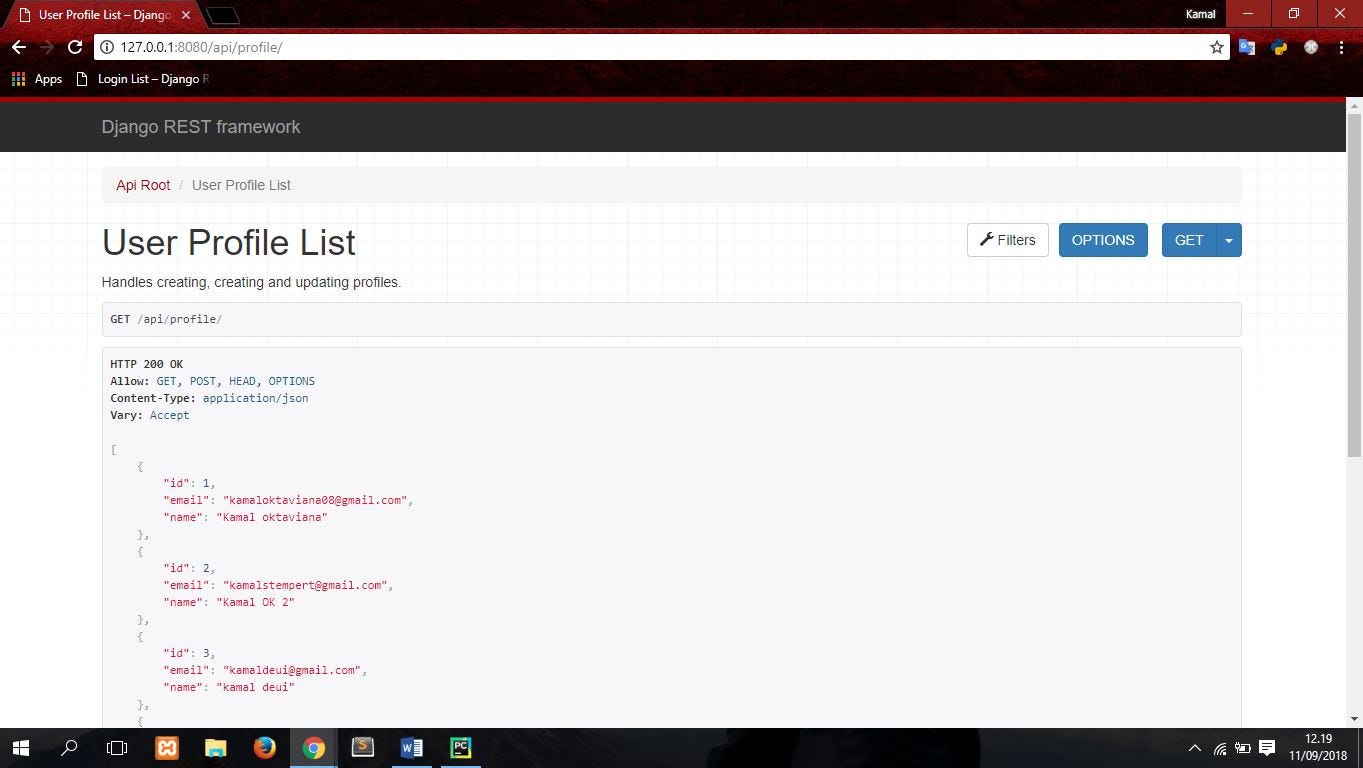Click the "Content-Type: application/json" header
Screen dimensions: 1363x768
coord(209,398)
